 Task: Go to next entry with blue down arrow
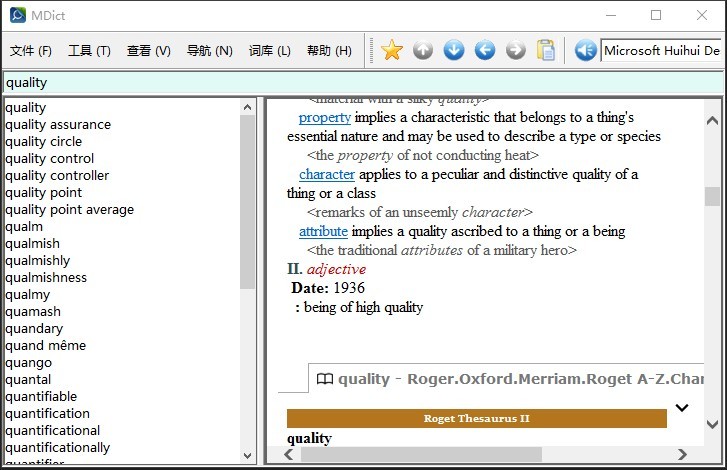454,50
